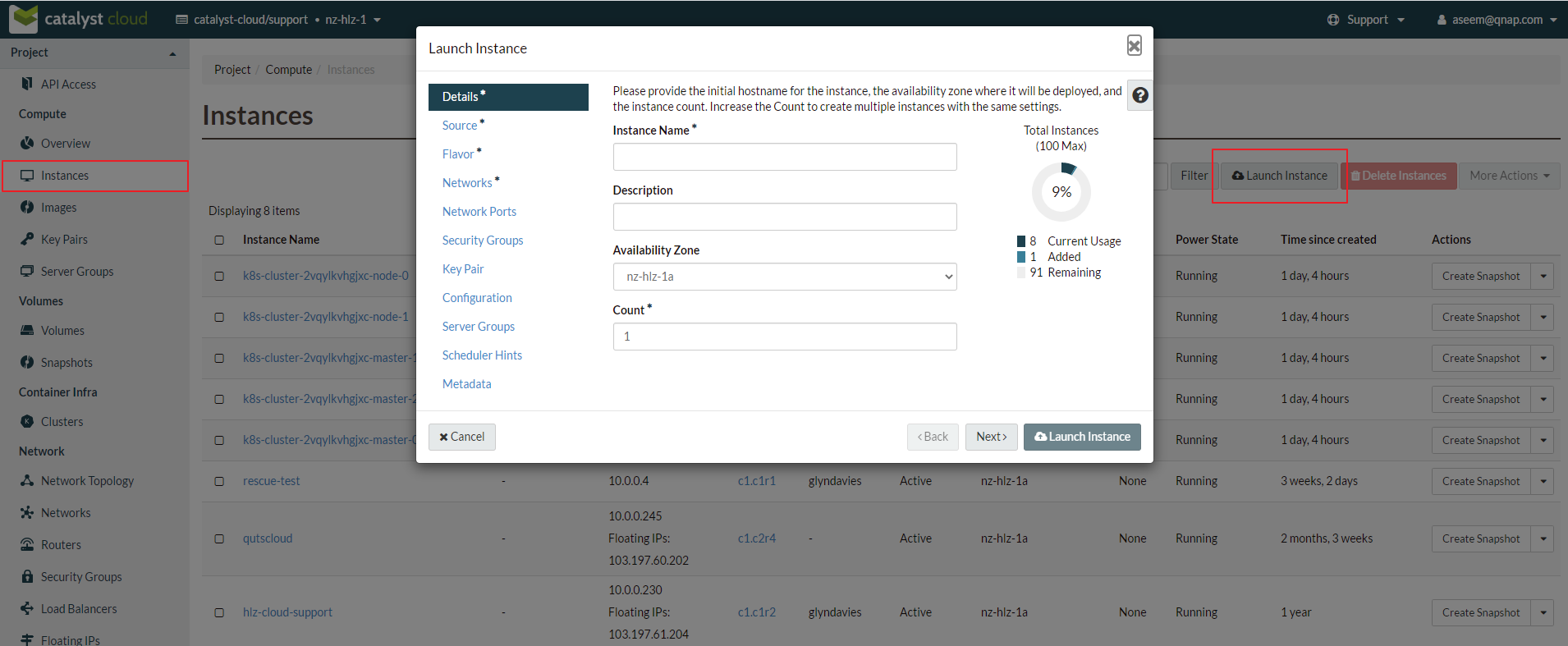Click the Snapshots icon in sidebar
This screenshot has width=1568, height=646.
(x=27, y=362)
